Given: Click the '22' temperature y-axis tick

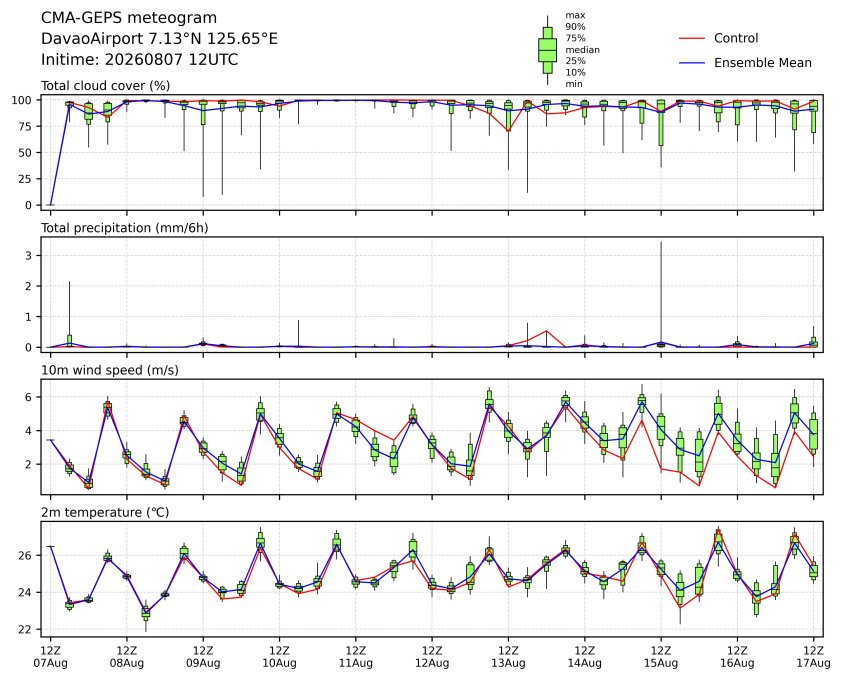Looking at the screenshot, I should point(25,630).
